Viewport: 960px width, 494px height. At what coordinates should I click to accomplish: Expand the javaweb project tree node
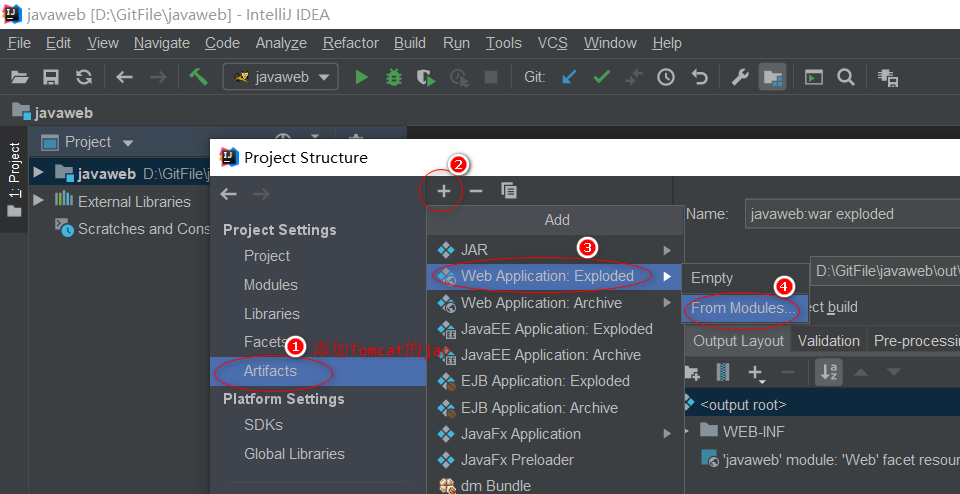coord(38,173)
